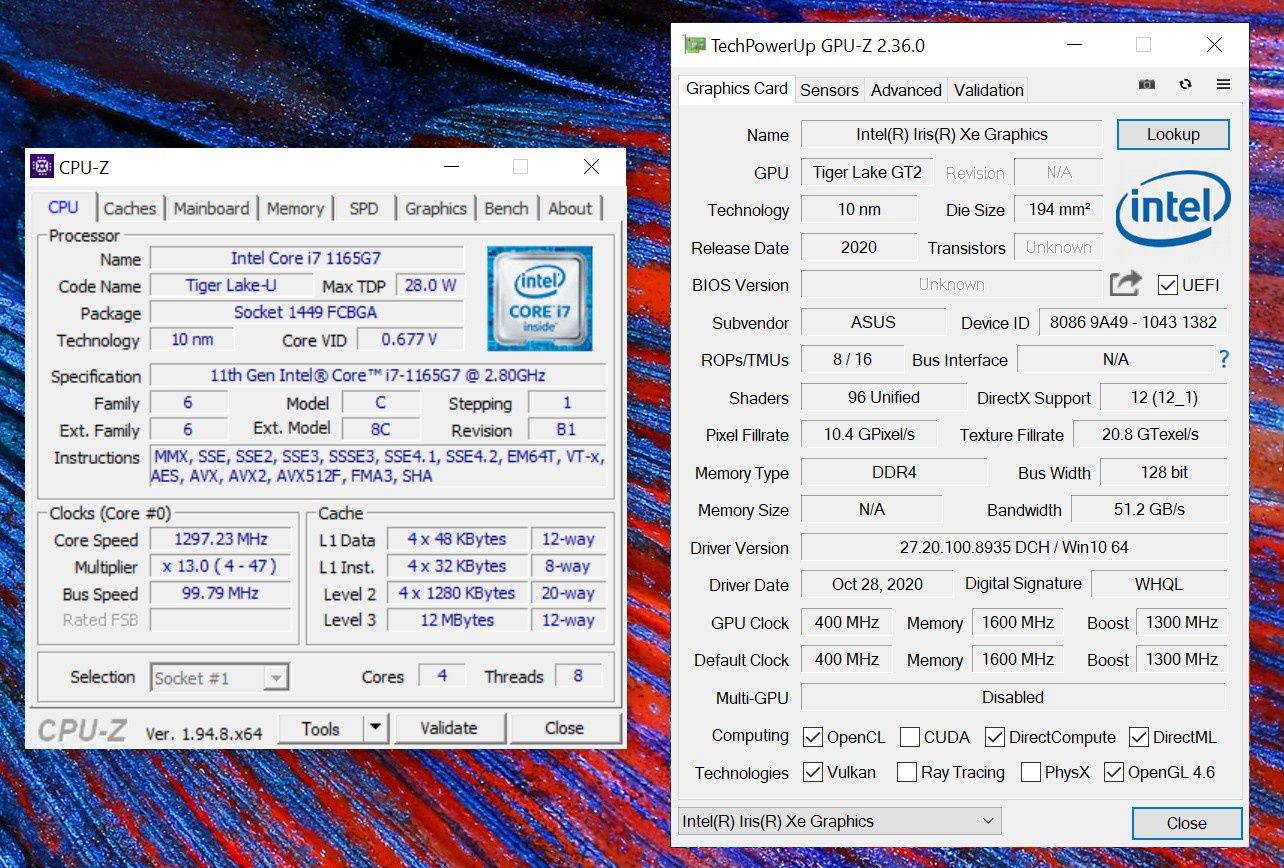1284x868 pixels.
Task: Click the Multi-GPU Disabled field
Action: point(1013,697)
